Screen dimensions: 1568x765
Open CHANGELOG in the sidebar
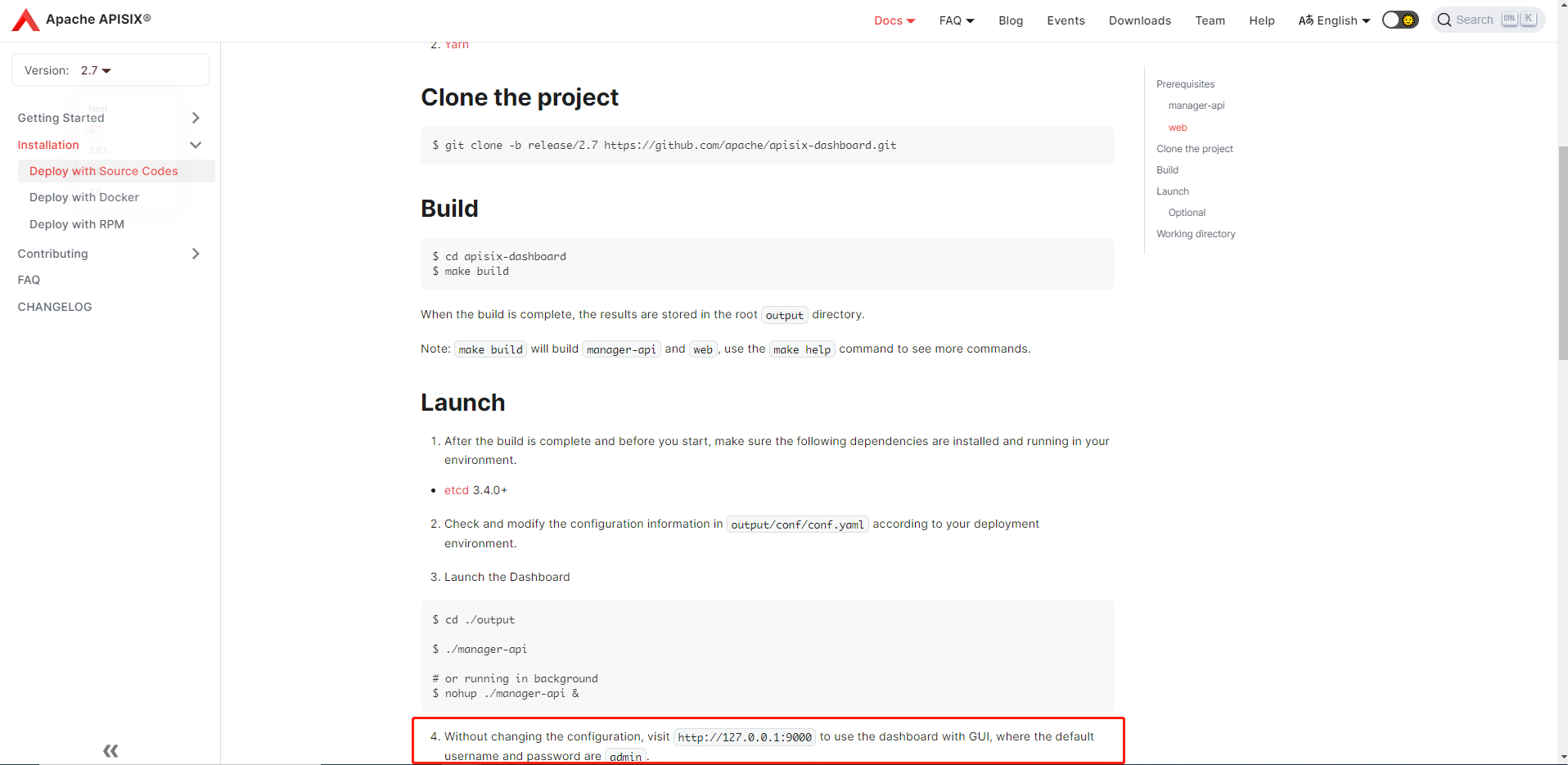[55, 307]
